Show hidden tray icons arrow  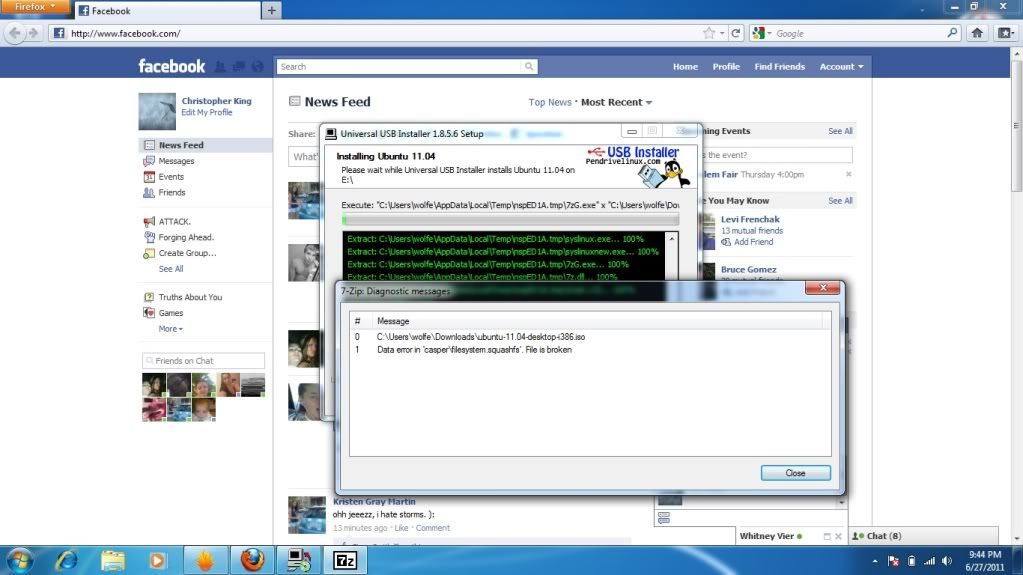[x=875, y=561]
